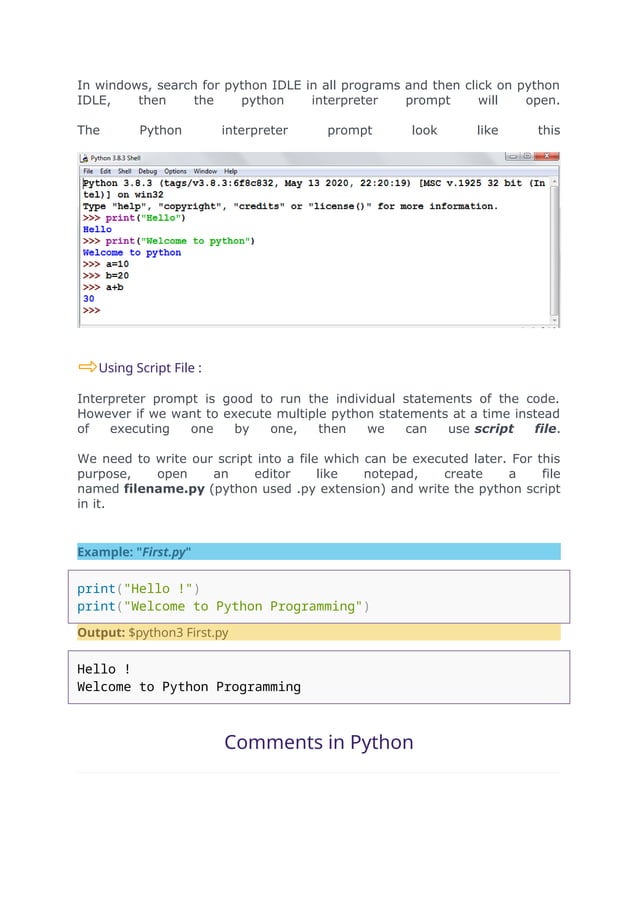
Task: Click the blue 'Welcome to python' output
Action: click(132, 253)
